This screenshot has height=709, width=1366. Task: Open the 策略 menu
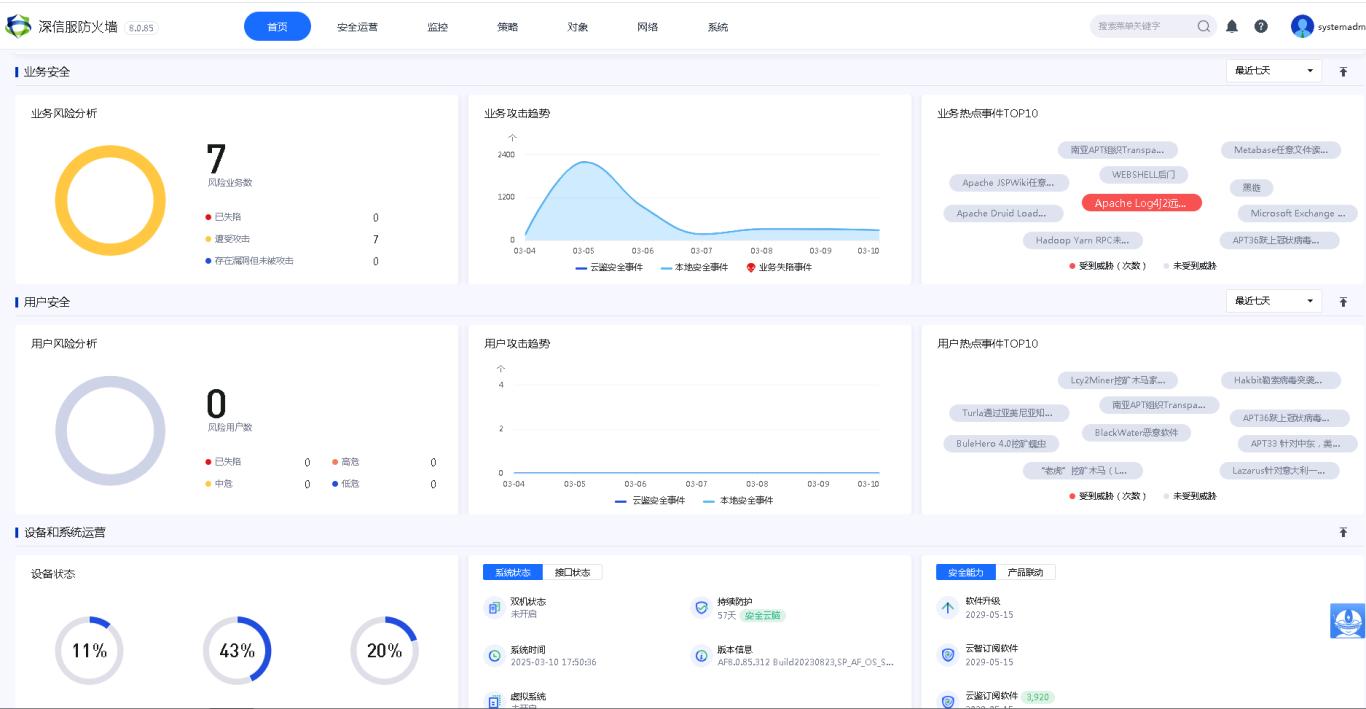point(507,27)
